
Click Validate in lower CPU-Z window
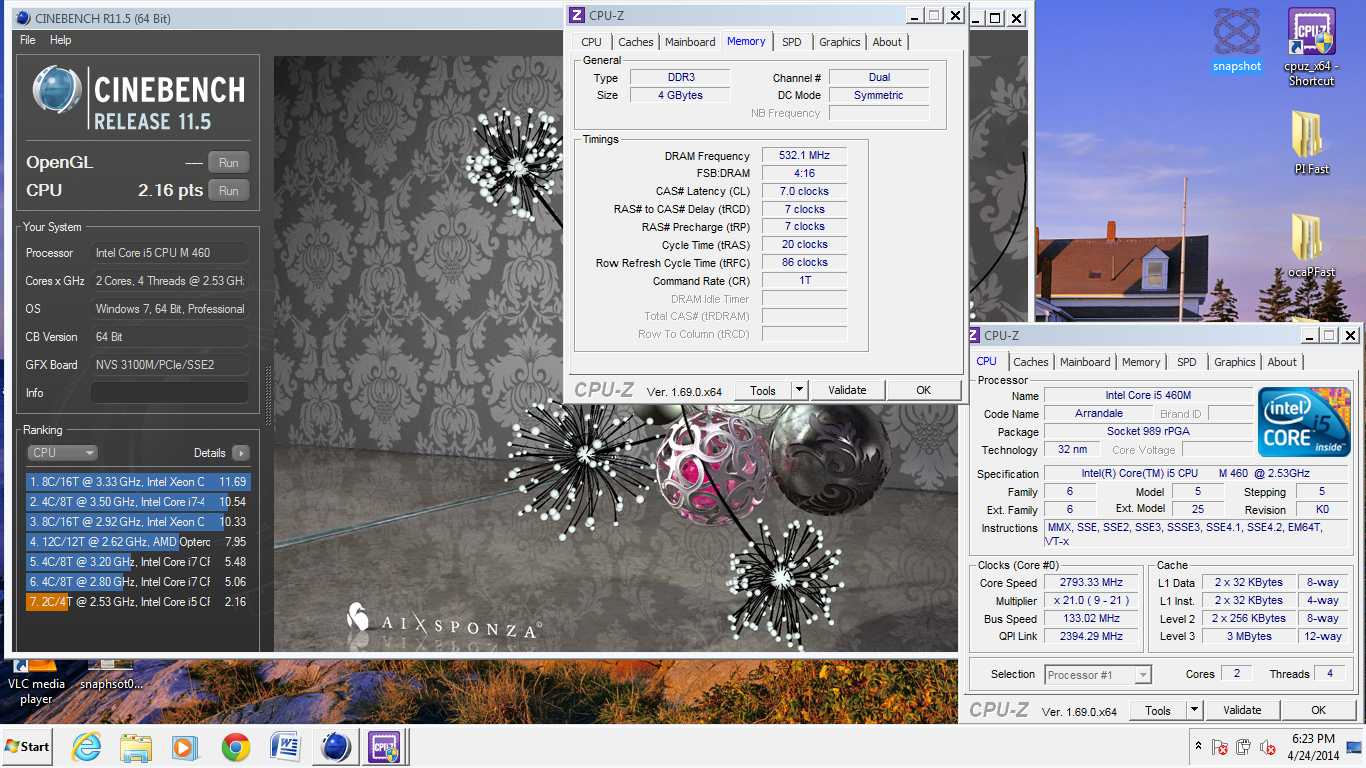click(x=1242, y=710)
